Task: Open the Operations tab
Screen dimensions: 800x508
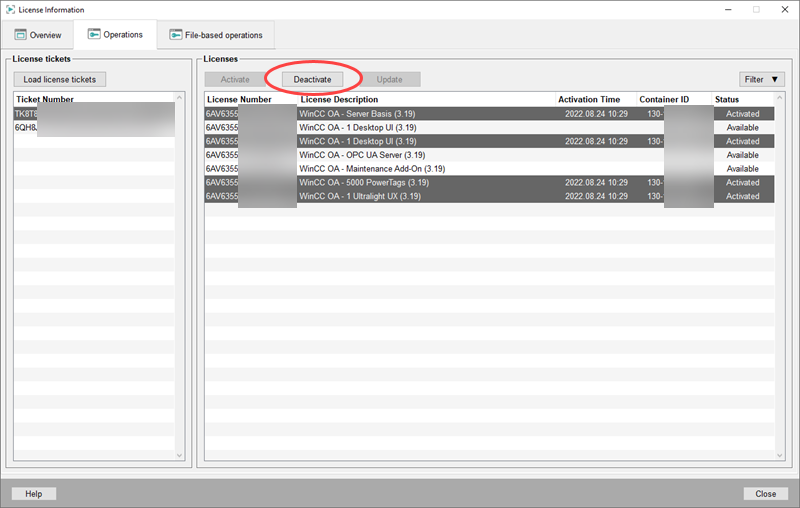Action: [115, 34]
